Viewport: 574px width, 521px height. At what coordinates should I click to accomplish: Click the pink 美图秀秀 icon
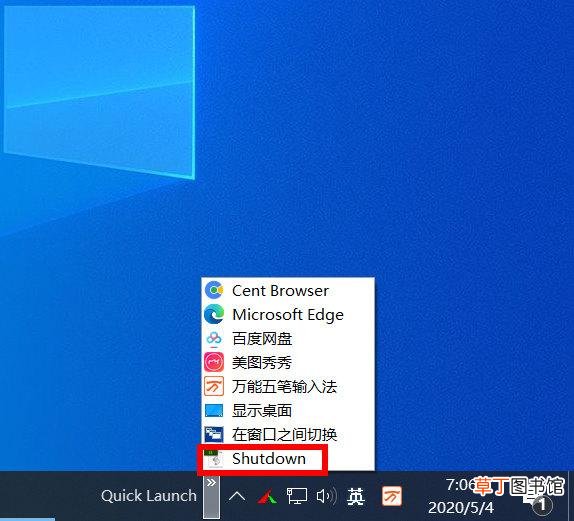214,362
